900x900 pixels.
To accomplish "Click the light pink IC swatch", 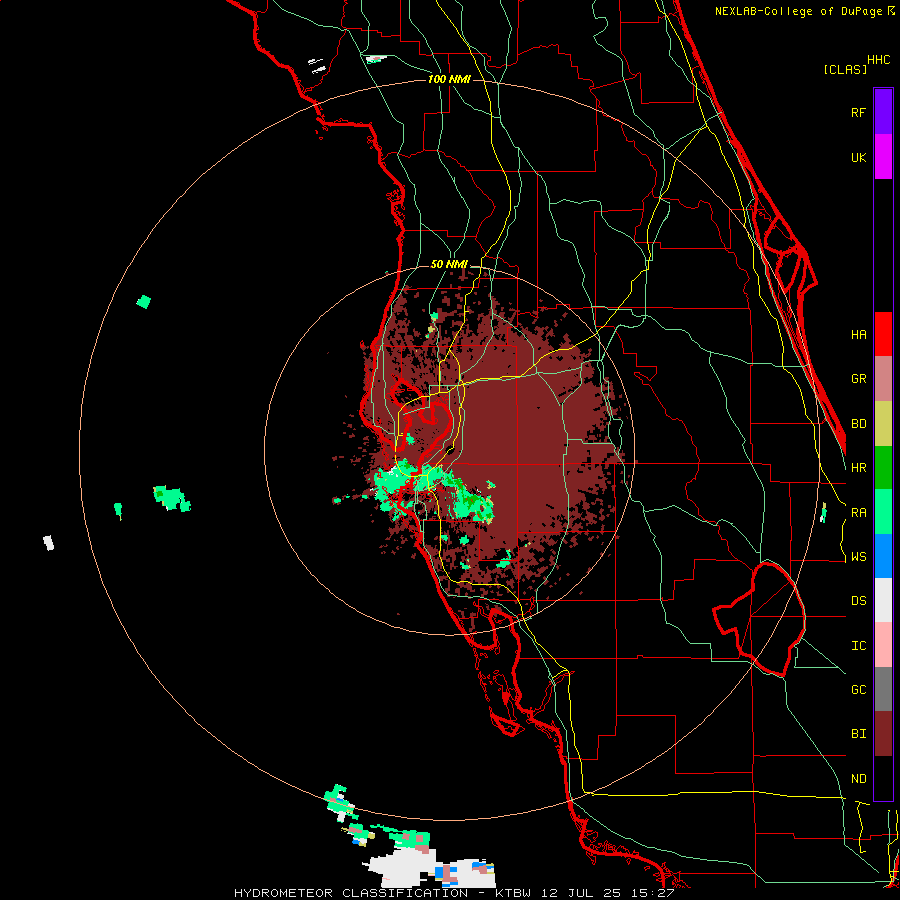I will (883, 645).
